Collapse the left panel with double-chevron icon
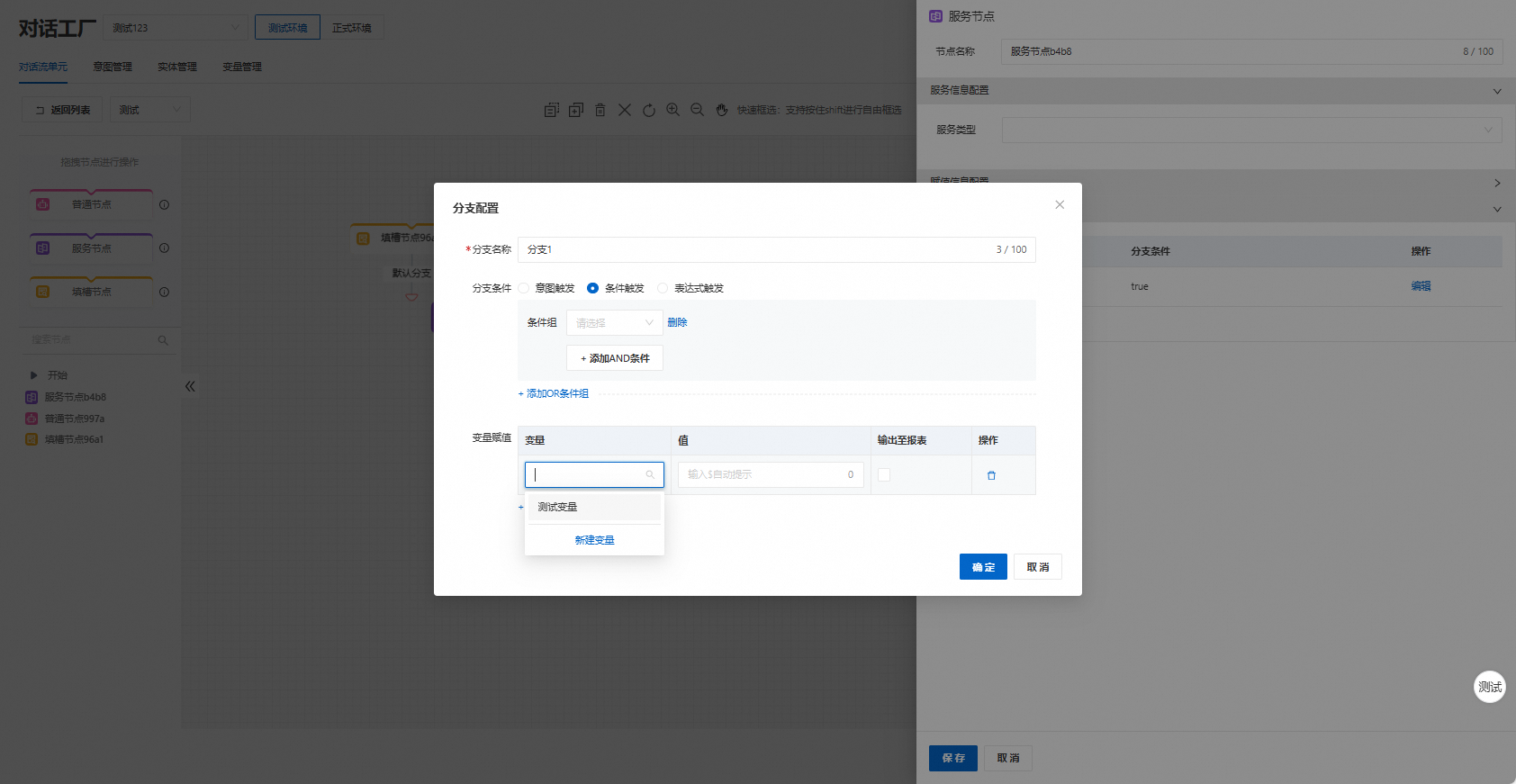Viewport: 1516px width, 784px height. (x=190, y=386)
